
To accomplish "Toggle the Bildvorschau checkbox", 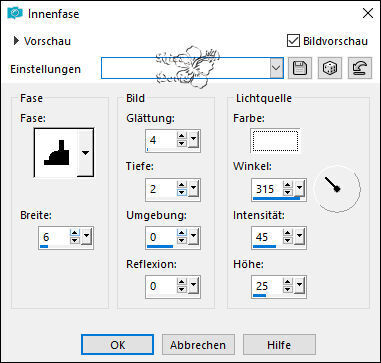I will (293, 41).
